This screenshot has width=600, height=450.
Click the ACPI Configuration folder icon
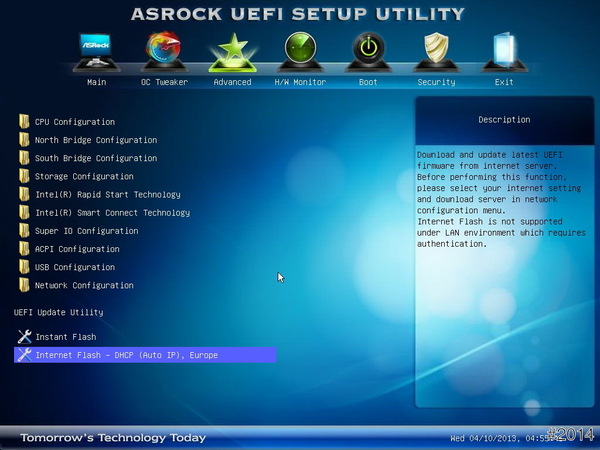coord(24,249)
